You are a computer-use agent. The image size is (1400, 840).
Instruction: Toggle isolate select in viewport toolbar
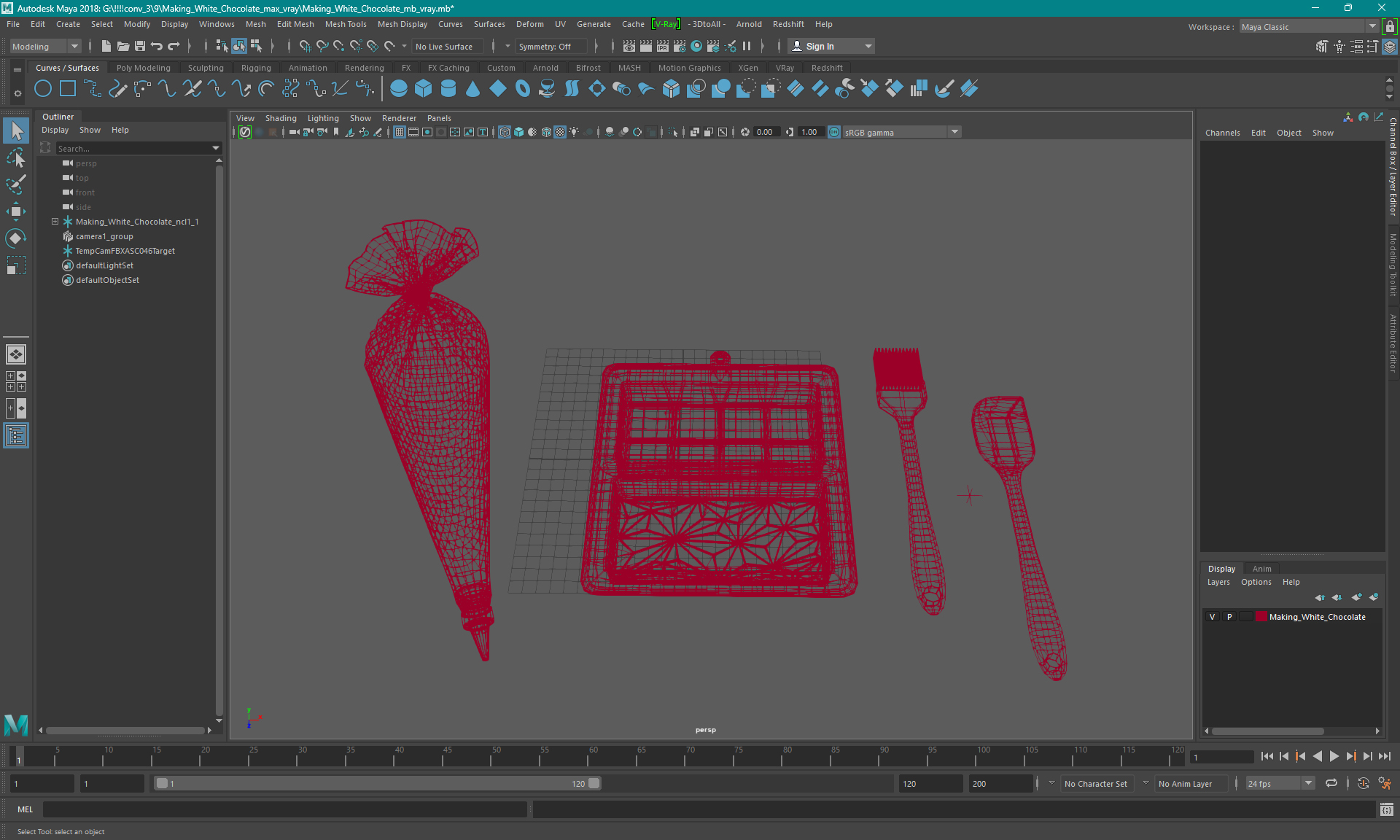coord(673,132)
